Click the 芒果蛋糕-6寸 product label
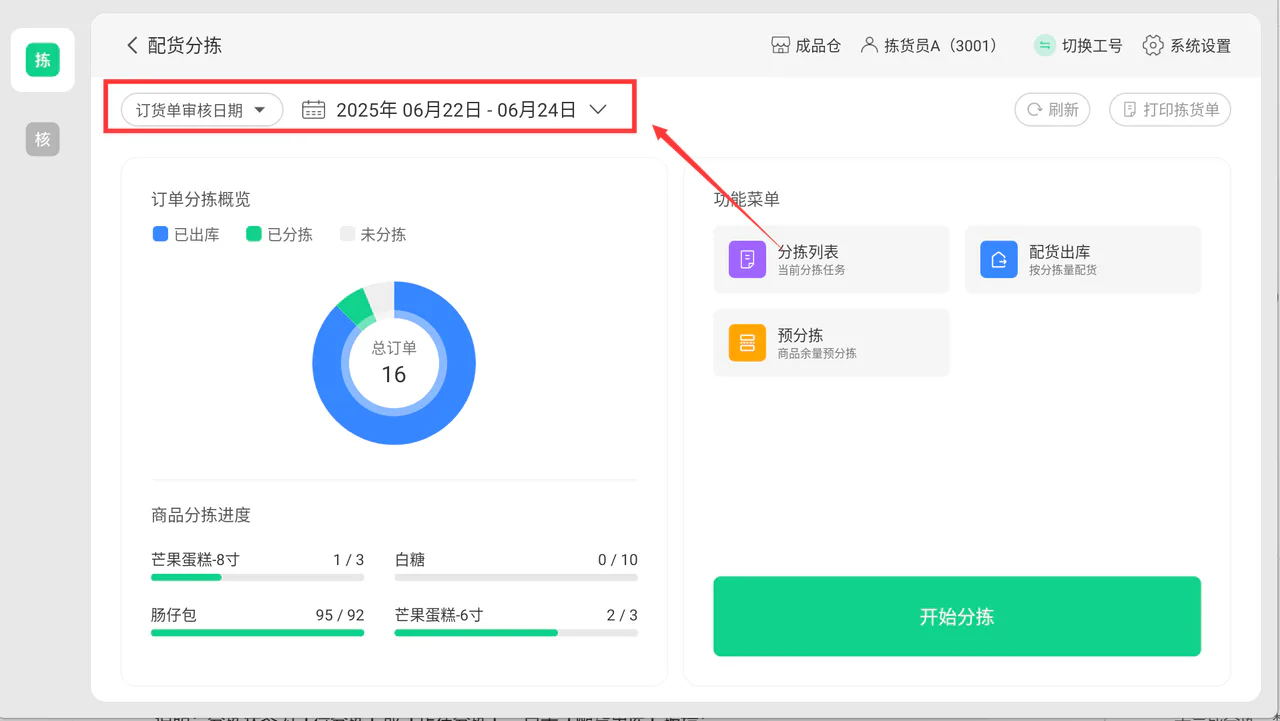The width and height of the screenshot is (1280, 721). [x=439, y=615]
